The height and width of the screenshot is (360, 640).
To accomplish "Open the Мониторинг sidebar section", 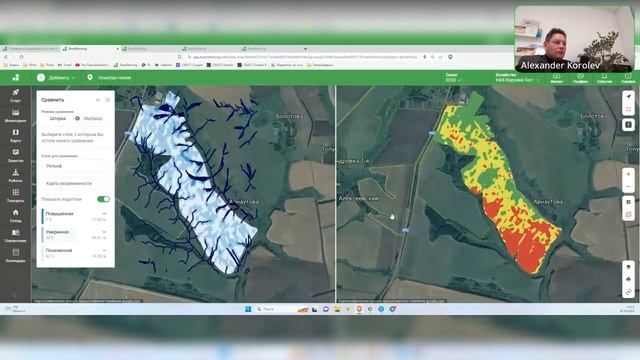I will click(x=16, y=116).
